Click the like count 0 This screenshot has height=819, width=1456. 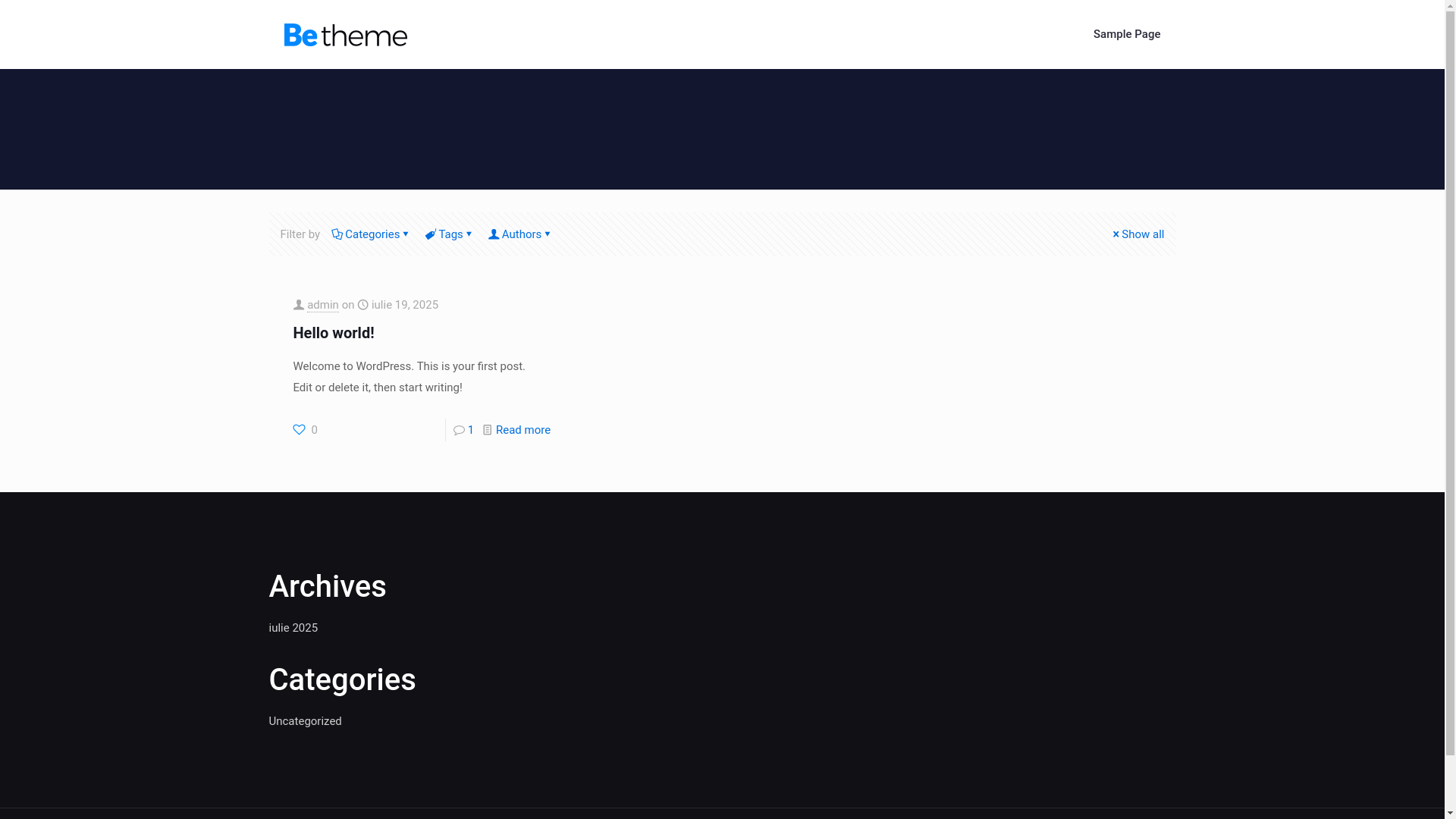[x=314, y=430]
